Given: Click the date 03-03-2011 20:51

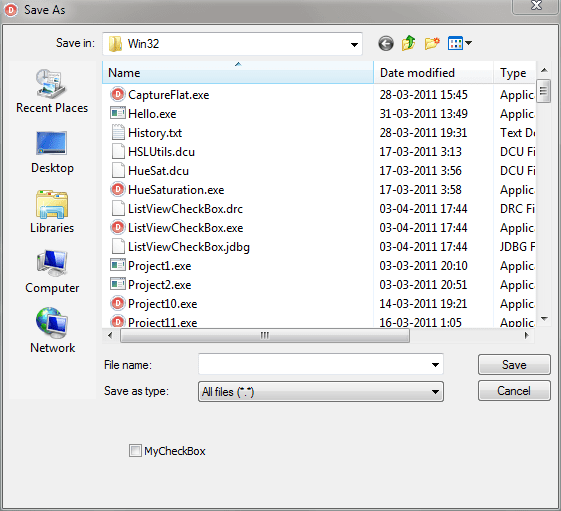Looking at the screenshot, I should tap(423, 284).
